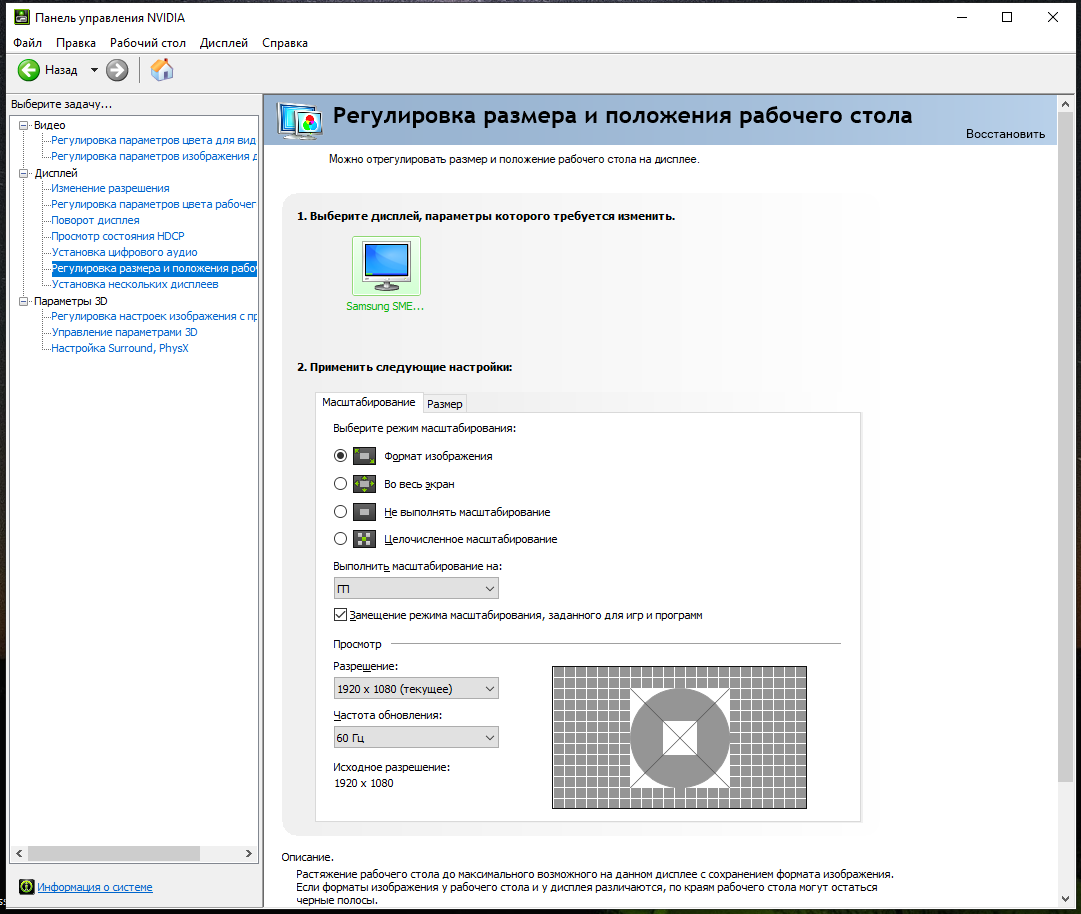
Task: Collapse the 'Видео' tree node
Action: click(x=23, y=125)
